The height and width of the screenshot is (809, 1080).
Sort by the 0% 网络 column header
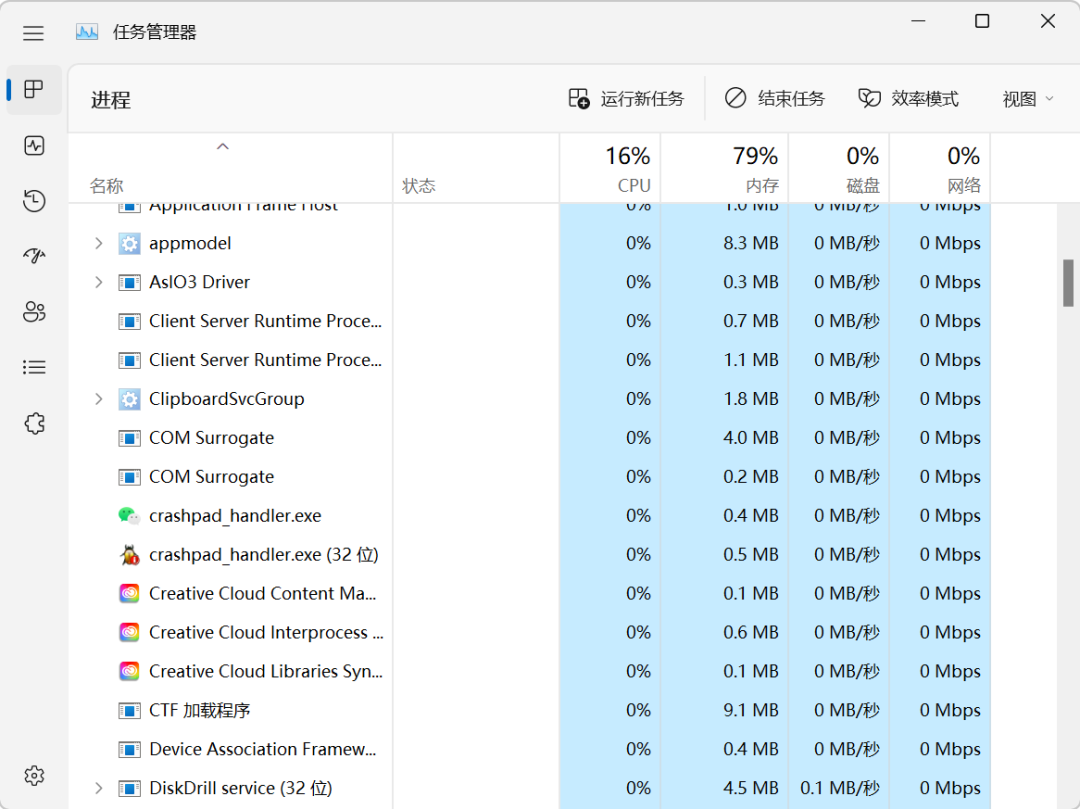pyautogui.click(x=940, y=169)
